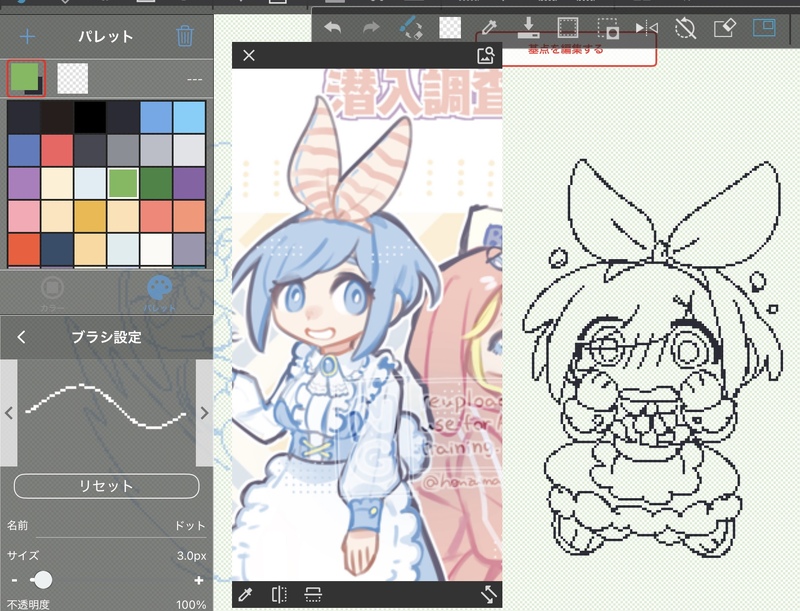Tap the current green foreground color

(x=26, y=78)
